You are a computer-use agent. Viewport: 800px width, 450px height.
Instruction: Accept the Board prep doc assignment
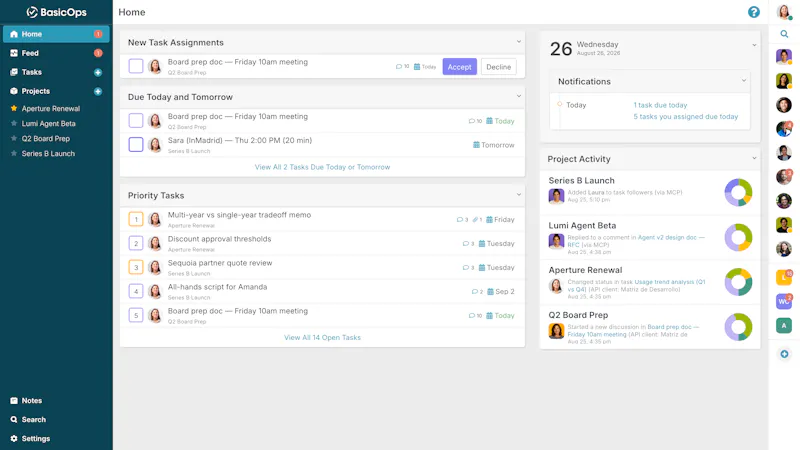click(459, 67)
